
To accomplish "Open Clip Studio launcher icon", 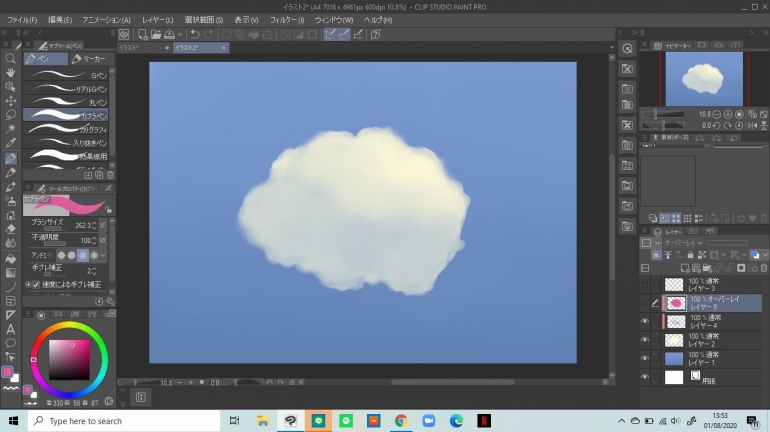I will pos(124,34).
